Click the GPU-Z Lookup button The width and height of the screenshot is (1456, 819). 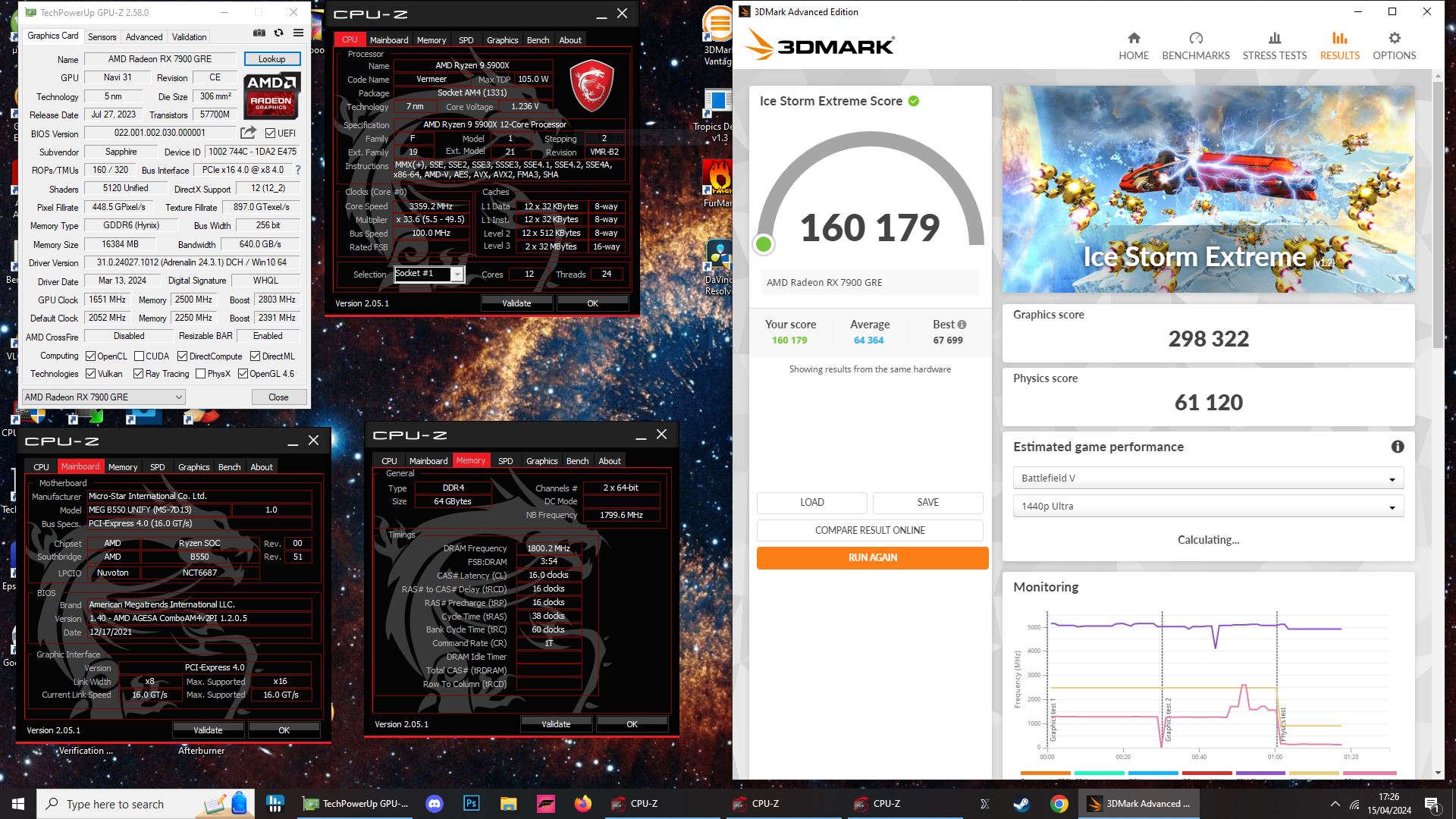coord(271,58)
